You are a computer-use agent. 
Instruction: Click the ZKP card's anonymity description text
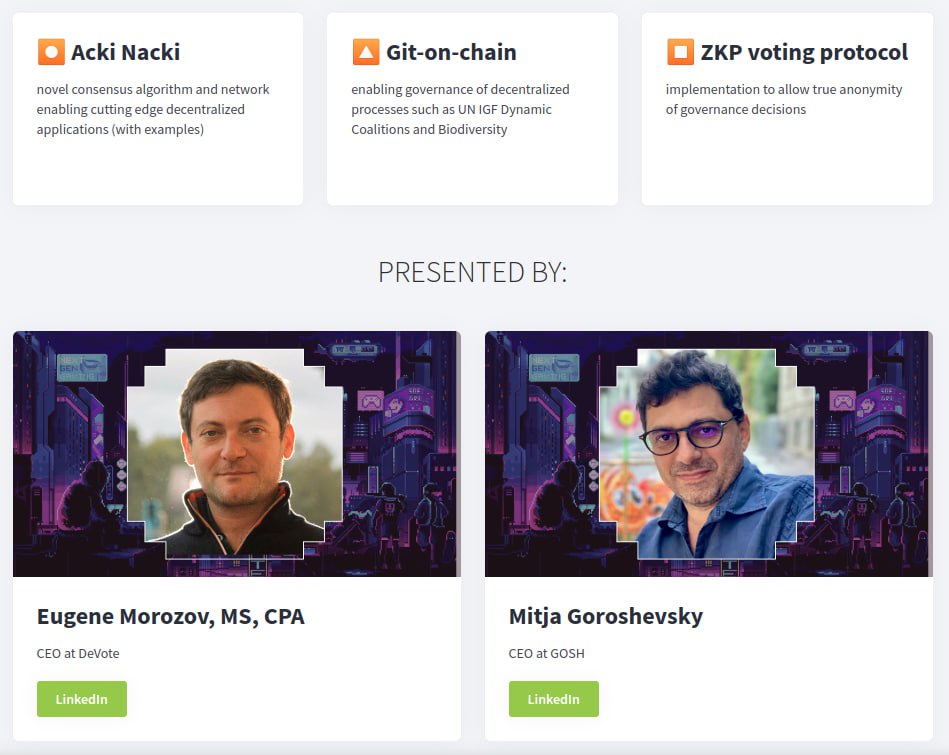pyautogui.click(x=783, y=99)
